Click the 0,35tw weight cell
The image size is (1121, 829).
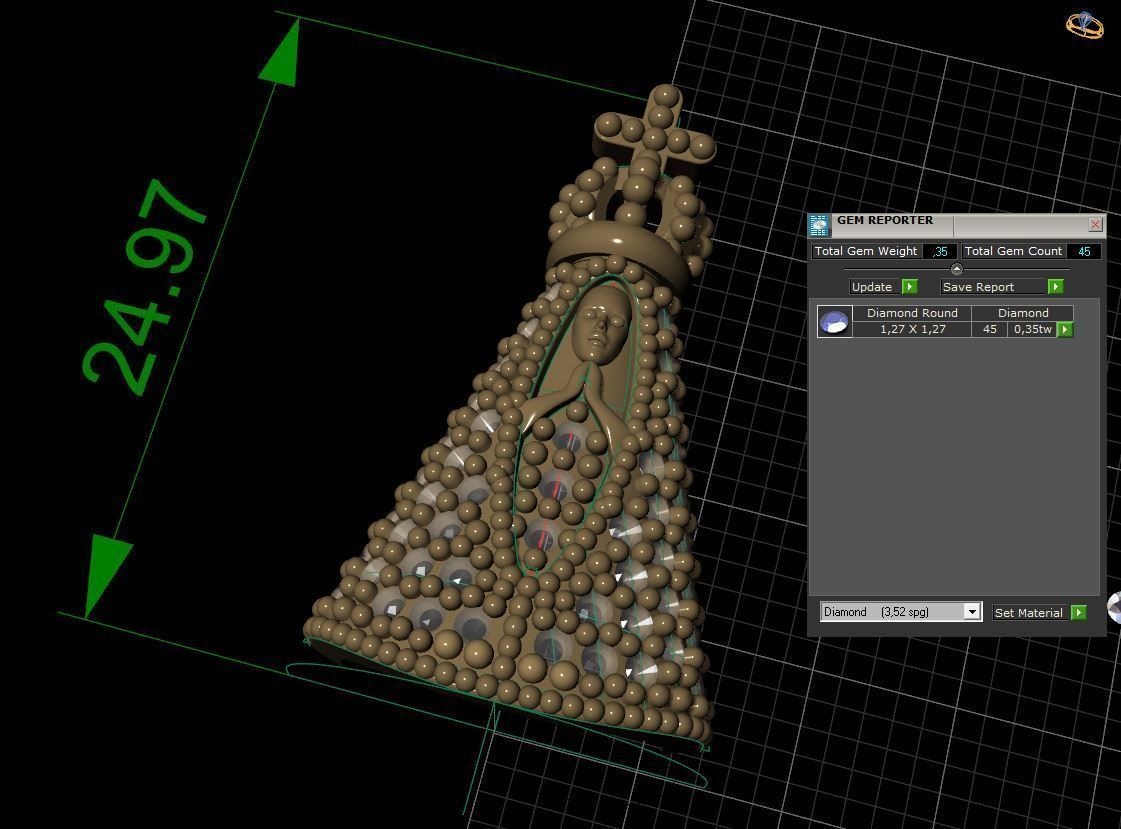[1032, 329]
